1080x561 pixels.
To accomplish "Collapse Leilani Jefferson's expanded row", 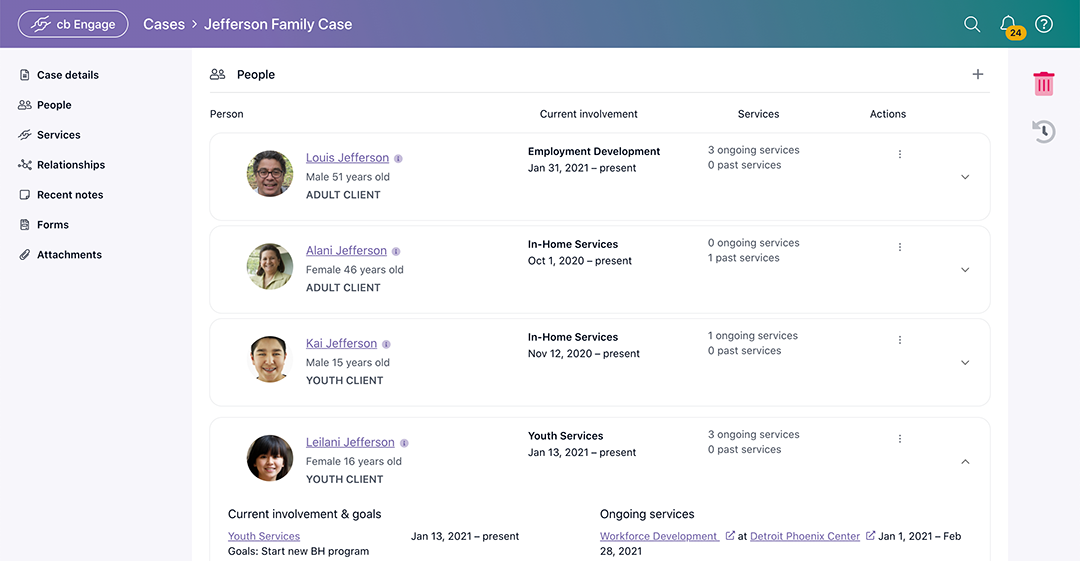I will pos(965,462).
